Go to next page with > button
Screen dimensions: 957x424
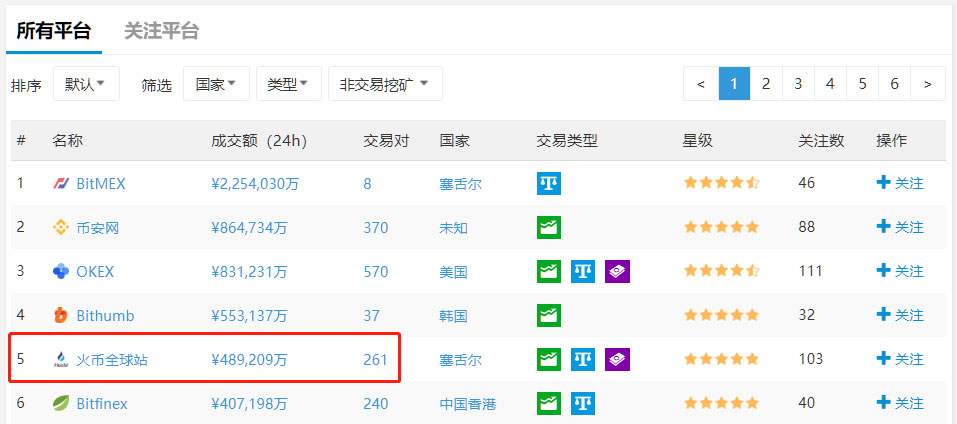click(928, 84)
